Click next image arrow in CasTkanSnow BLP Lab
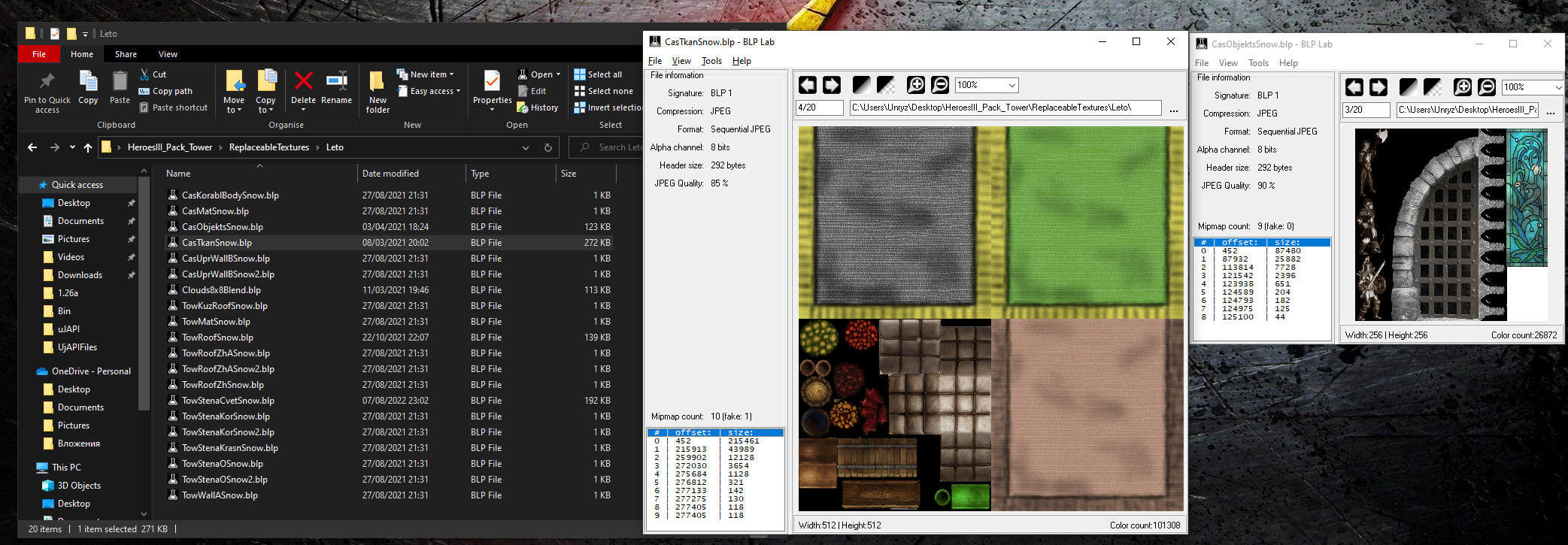Viewport: 1568px width, 545px height. pos(832,86)
